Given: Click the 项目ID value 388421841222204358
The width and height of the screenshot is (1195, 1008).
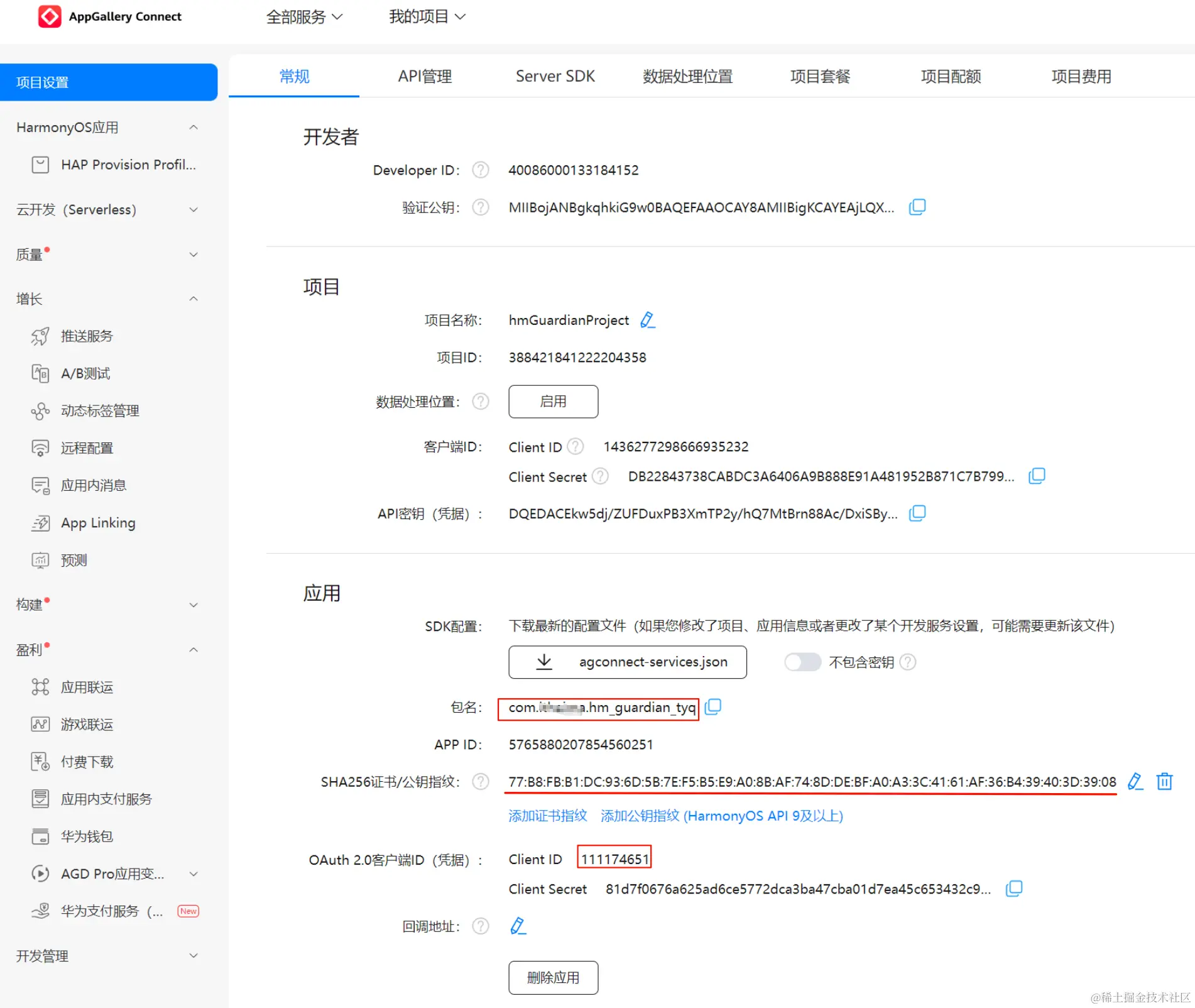Looking at the screenshot, I should [x=577, y=358].
